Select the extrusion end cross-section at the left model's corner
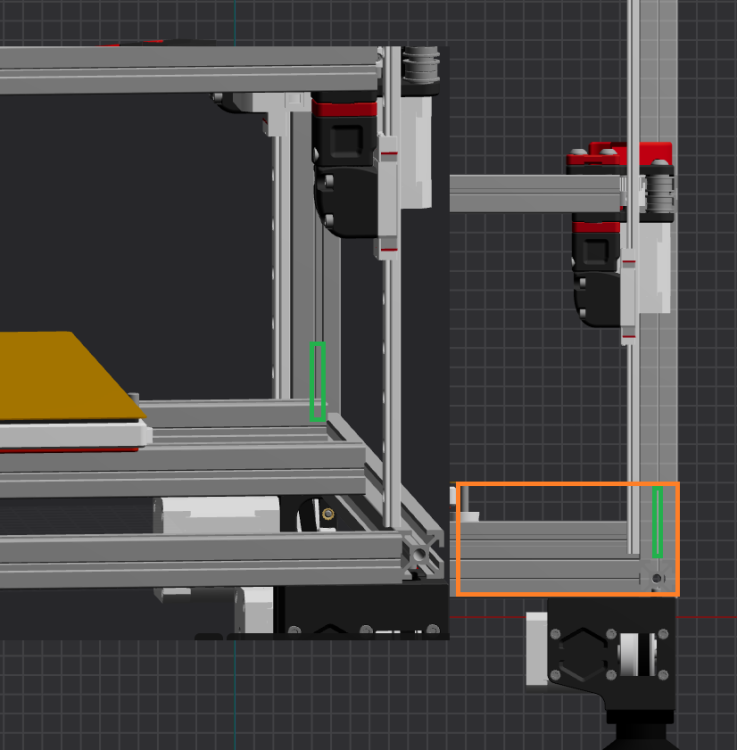Screen dimensions: 737x750 (422, 554)
